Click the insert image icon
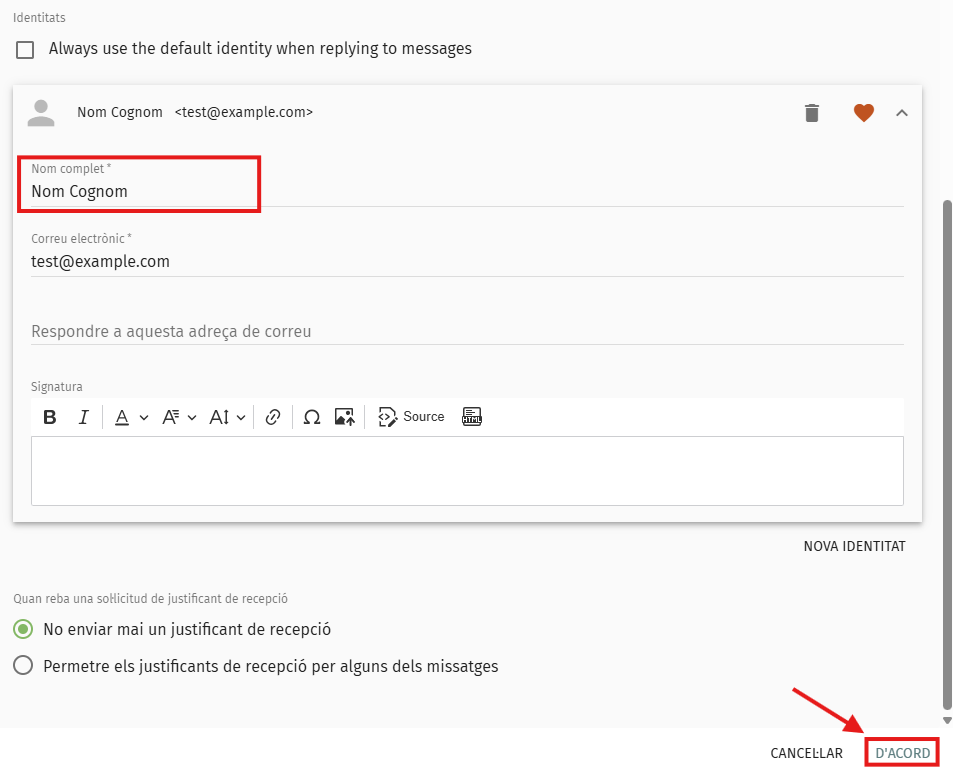Image resolution: width=953 pixels, height=774 pixels. point(345,417)
